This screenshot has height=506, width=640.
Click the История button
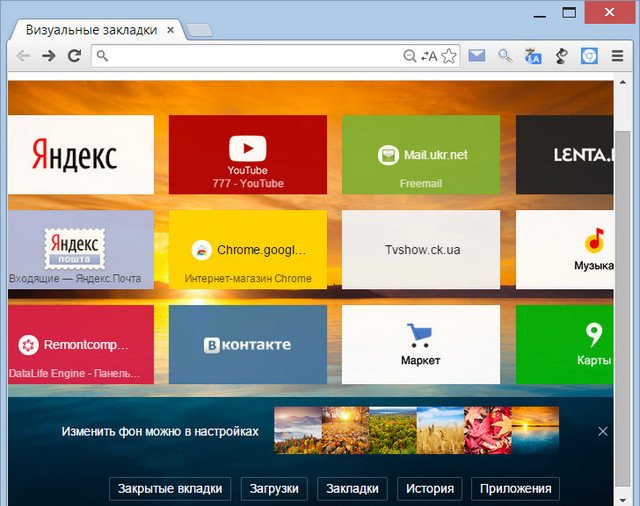point(431,489)
